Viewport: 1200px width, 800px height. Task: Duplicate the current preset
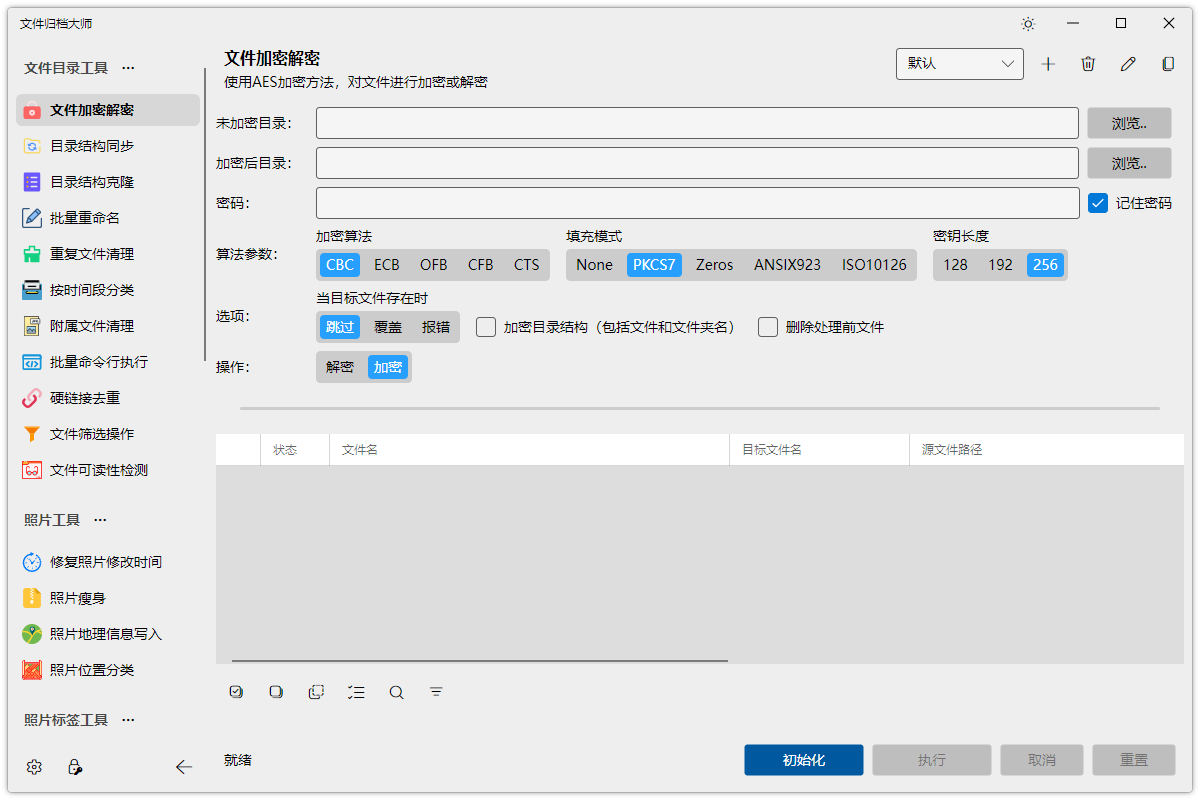point(1168,63)
